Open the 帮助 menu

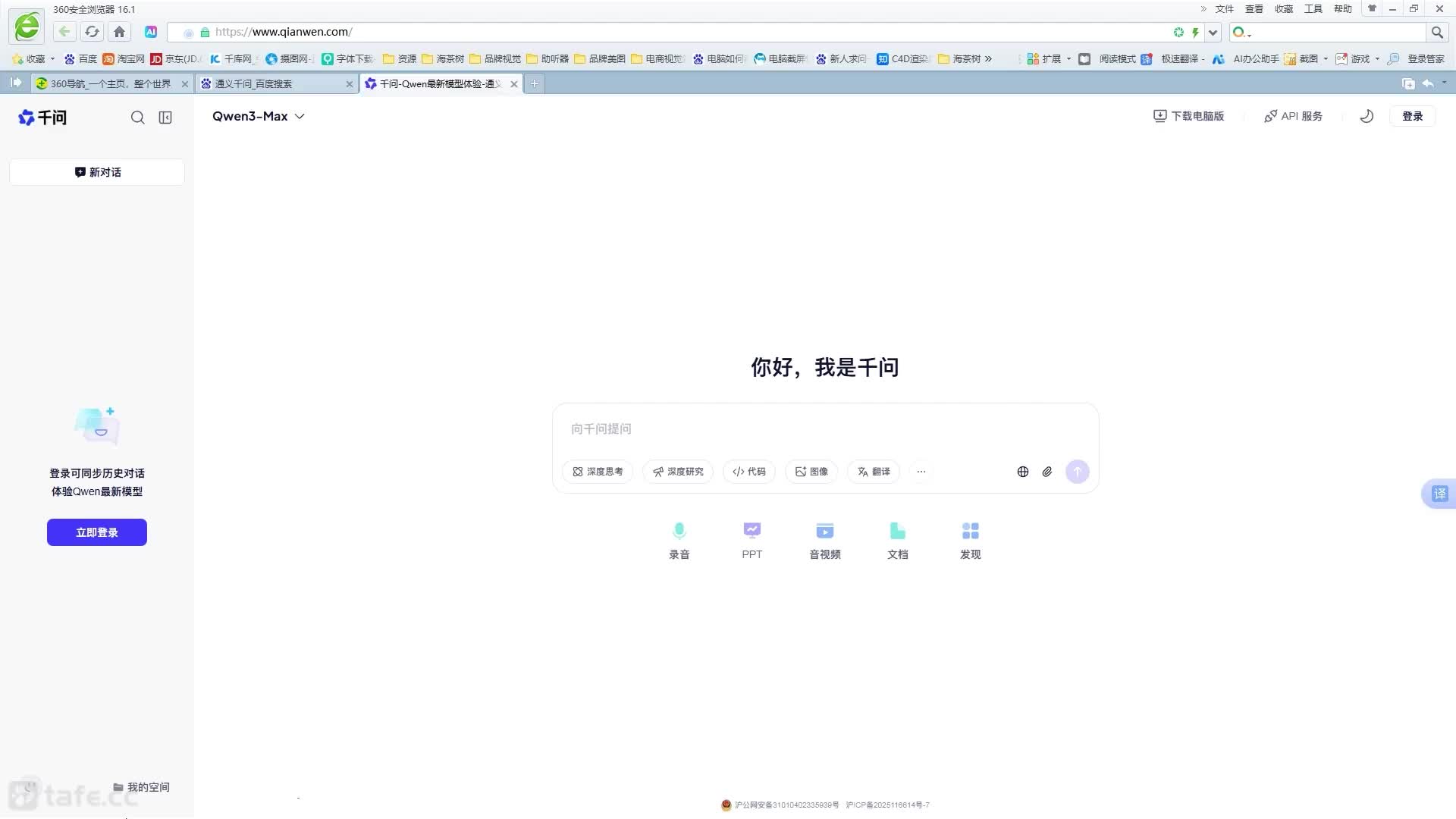pos(1343,9)
